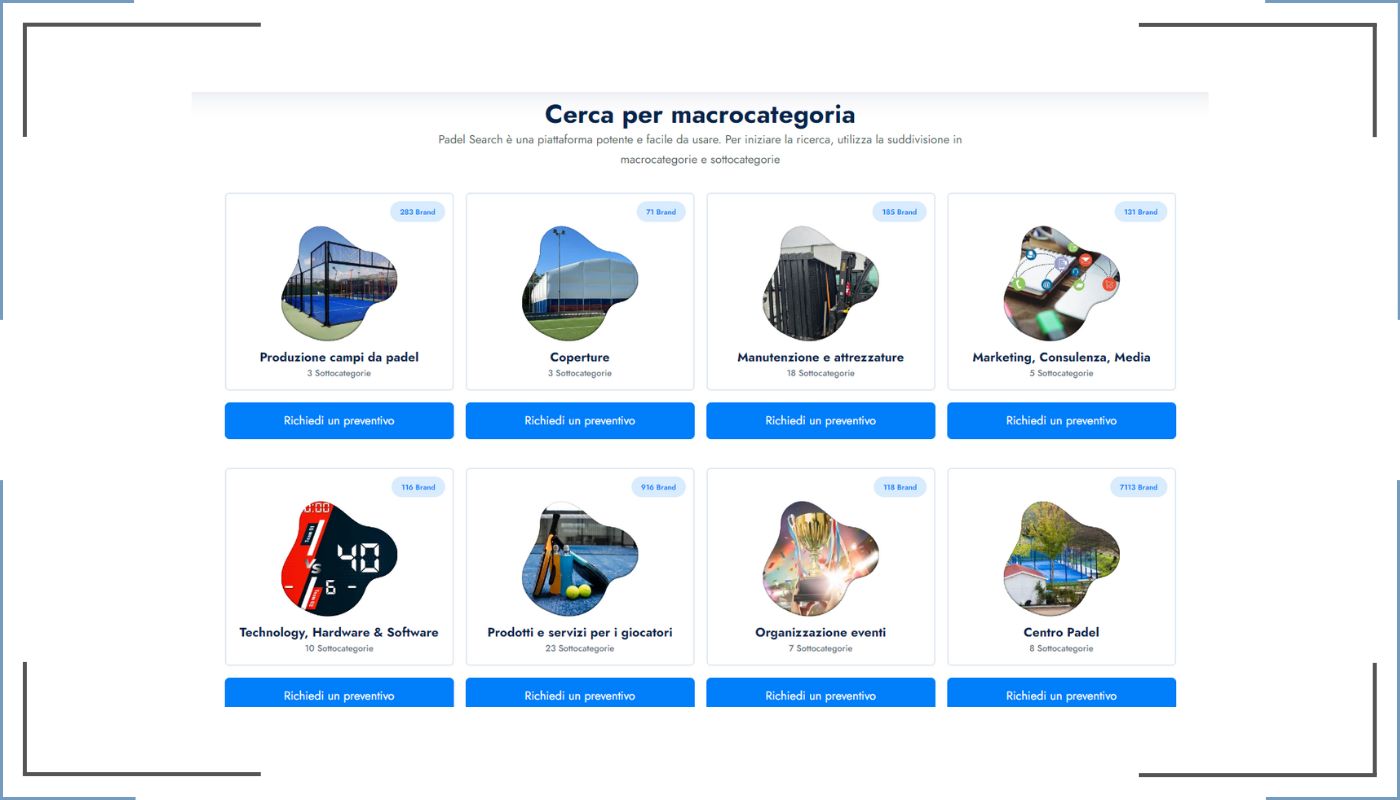Open Marketing, Consulenza, Media title link
Image resolution: width=1400 pixels, height=800 pixels.
click(x=1062, y=357)
